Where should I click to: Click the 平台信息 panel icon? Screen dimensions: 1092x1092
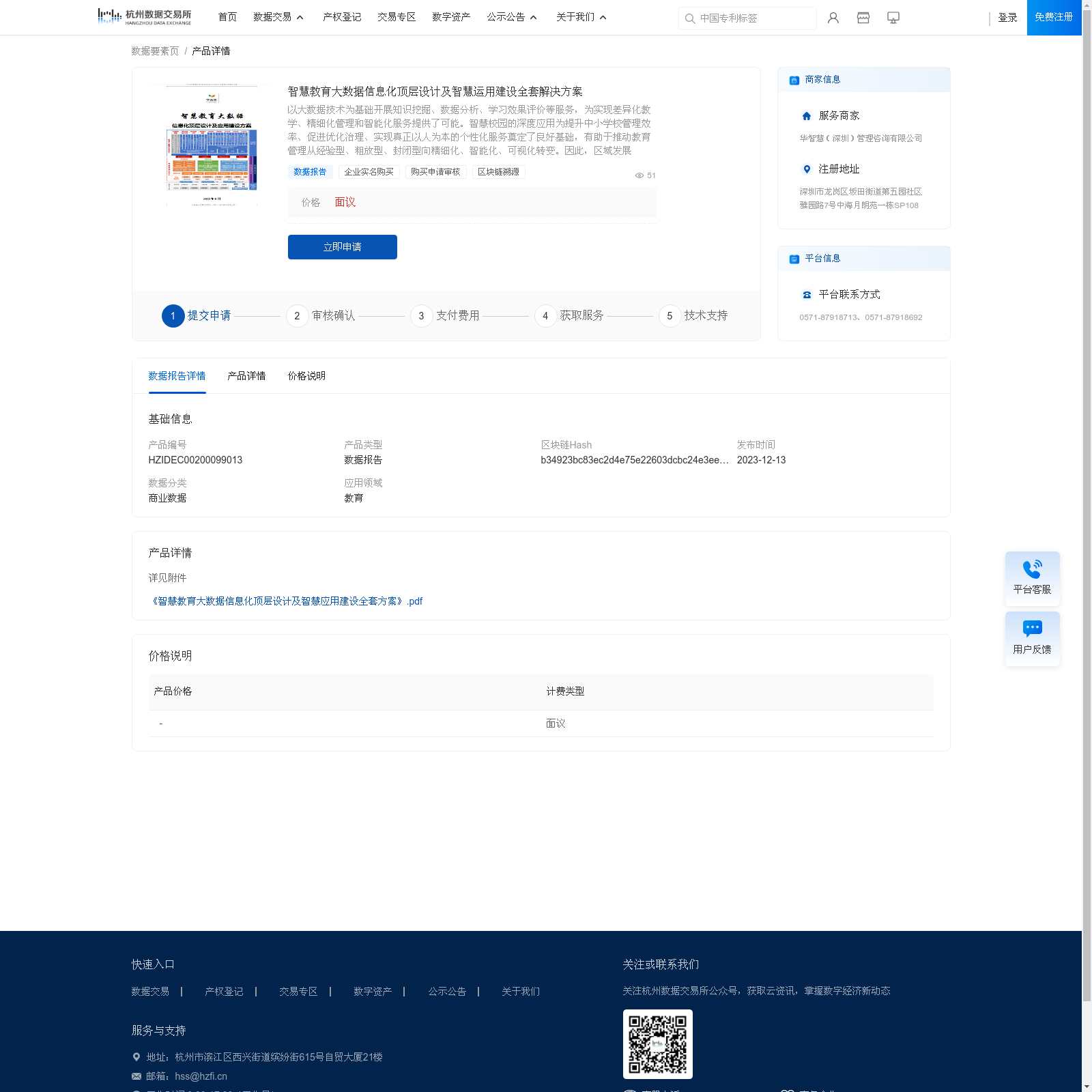tap(794, 259)
